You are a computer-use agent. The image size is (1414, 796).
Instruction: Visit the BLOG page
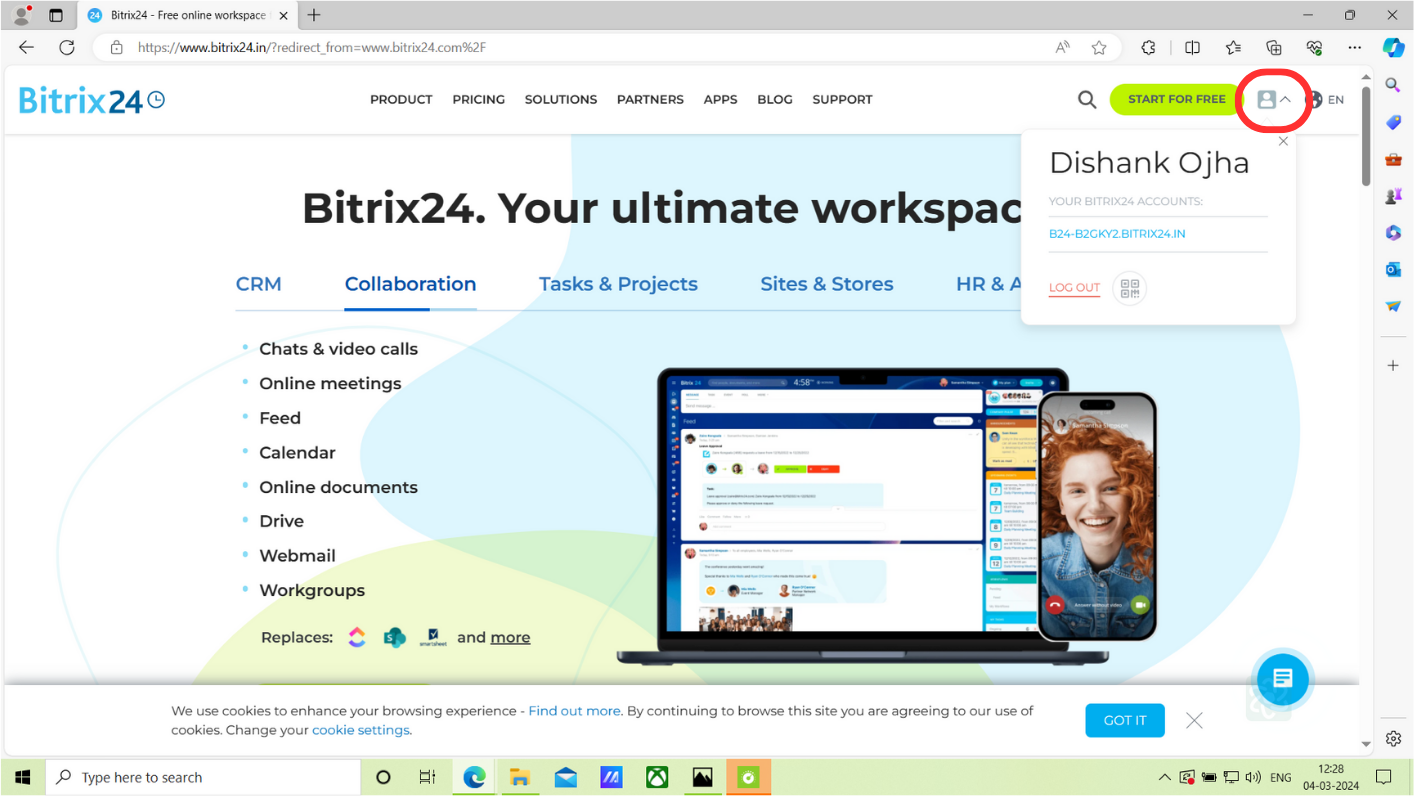(x=775, y=99)
